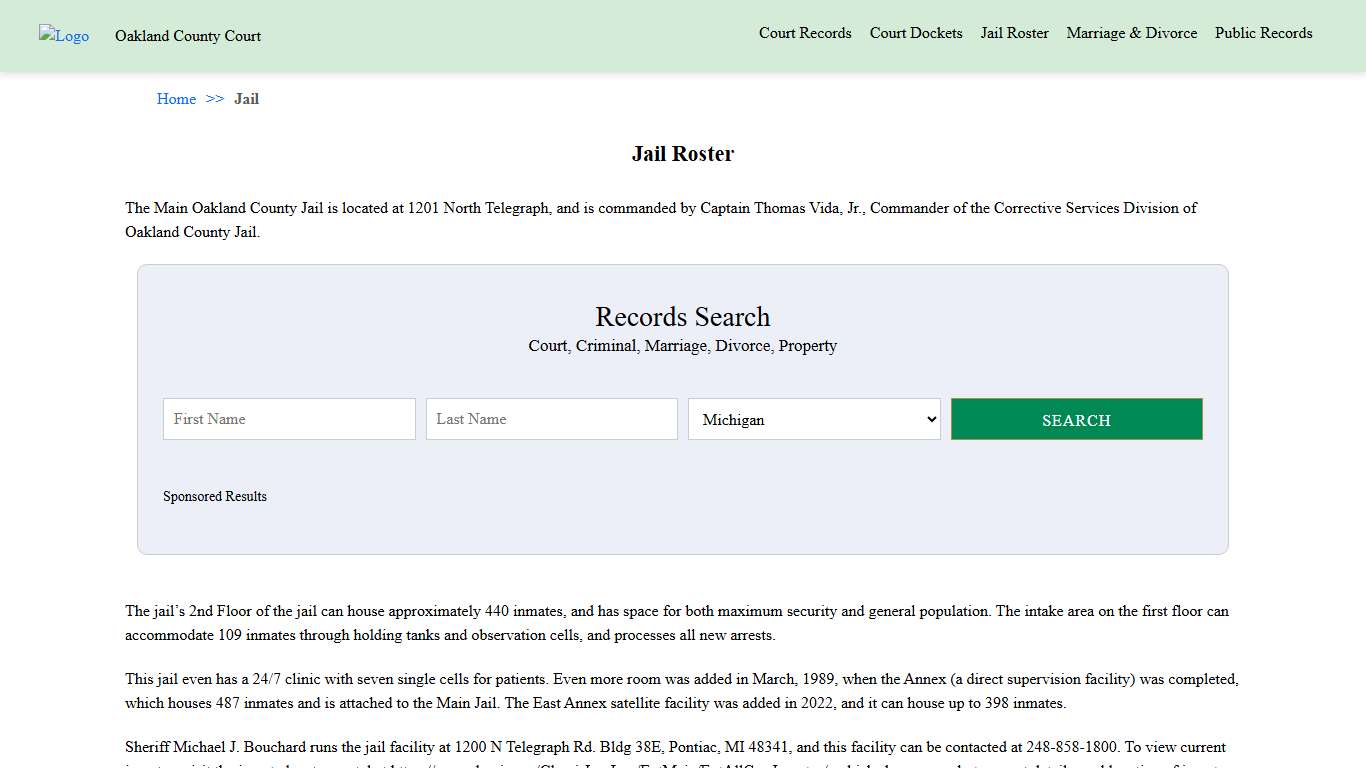Click the Jail breadcrumb label
The width and height of the screenshot is (1366, 768).
pos(246,99)
